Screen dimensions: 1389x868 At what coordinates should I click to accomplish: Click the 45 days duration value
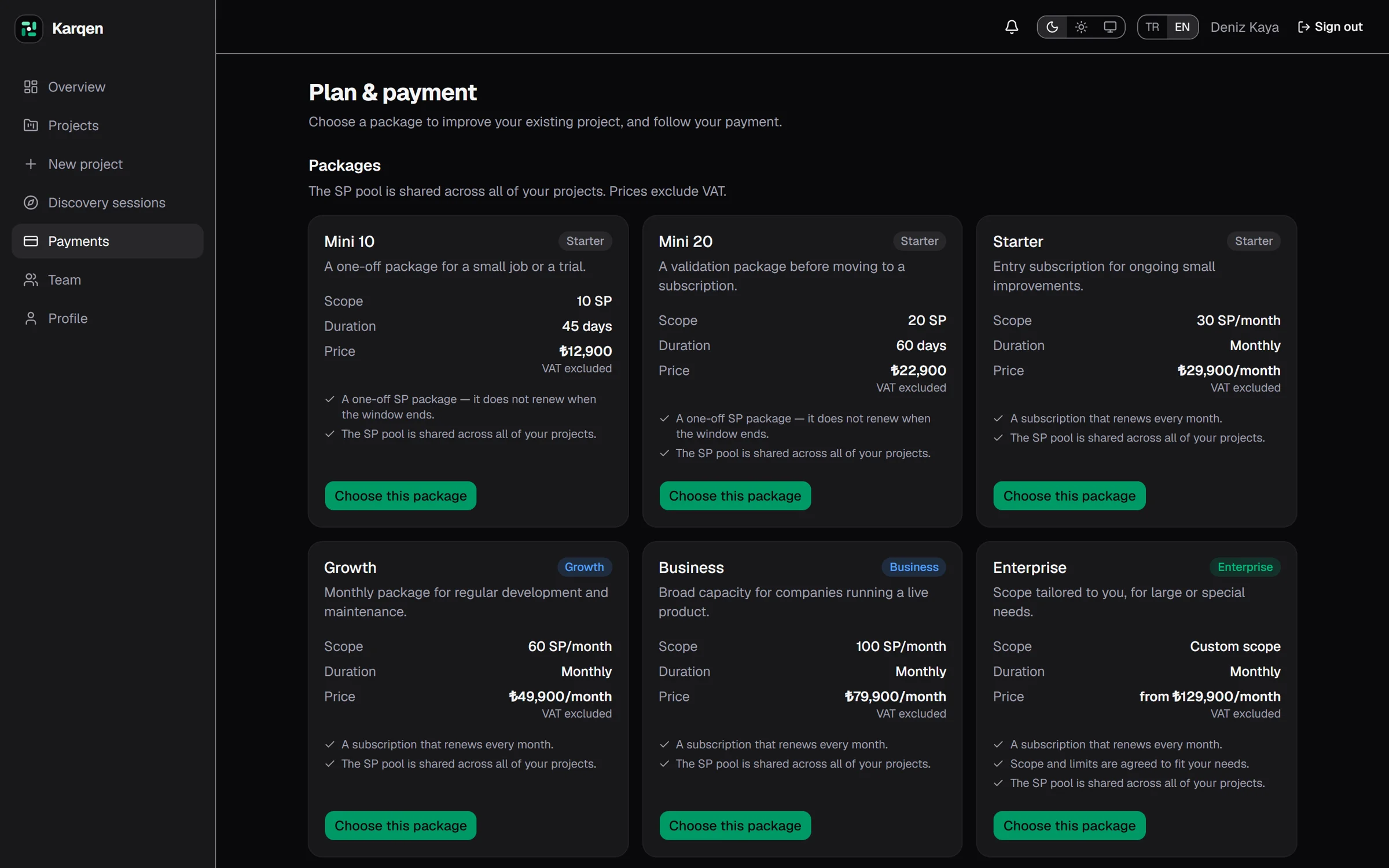pyautogui.click(x=587, y=326)
